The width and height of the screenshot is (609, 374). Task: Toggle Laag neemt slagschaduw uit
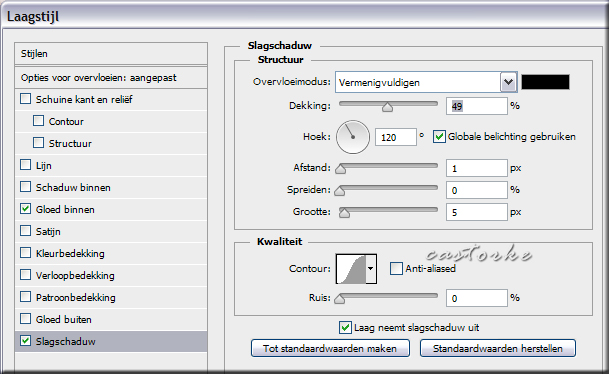pos(345,327)
